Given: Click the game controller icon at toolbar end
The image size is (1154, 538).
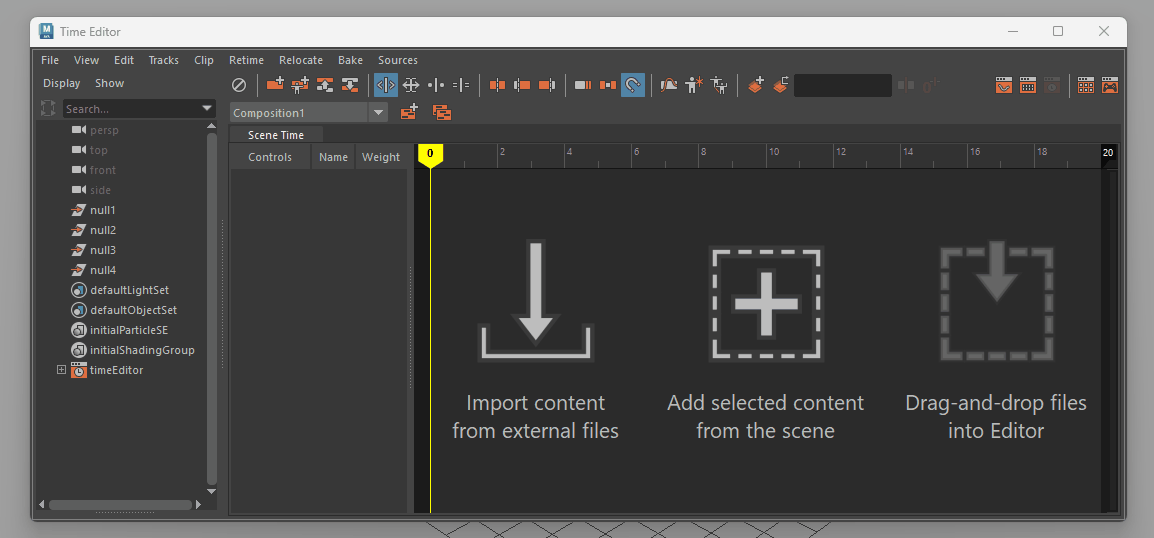Looking at the screenshot, I should [1110, 86].
